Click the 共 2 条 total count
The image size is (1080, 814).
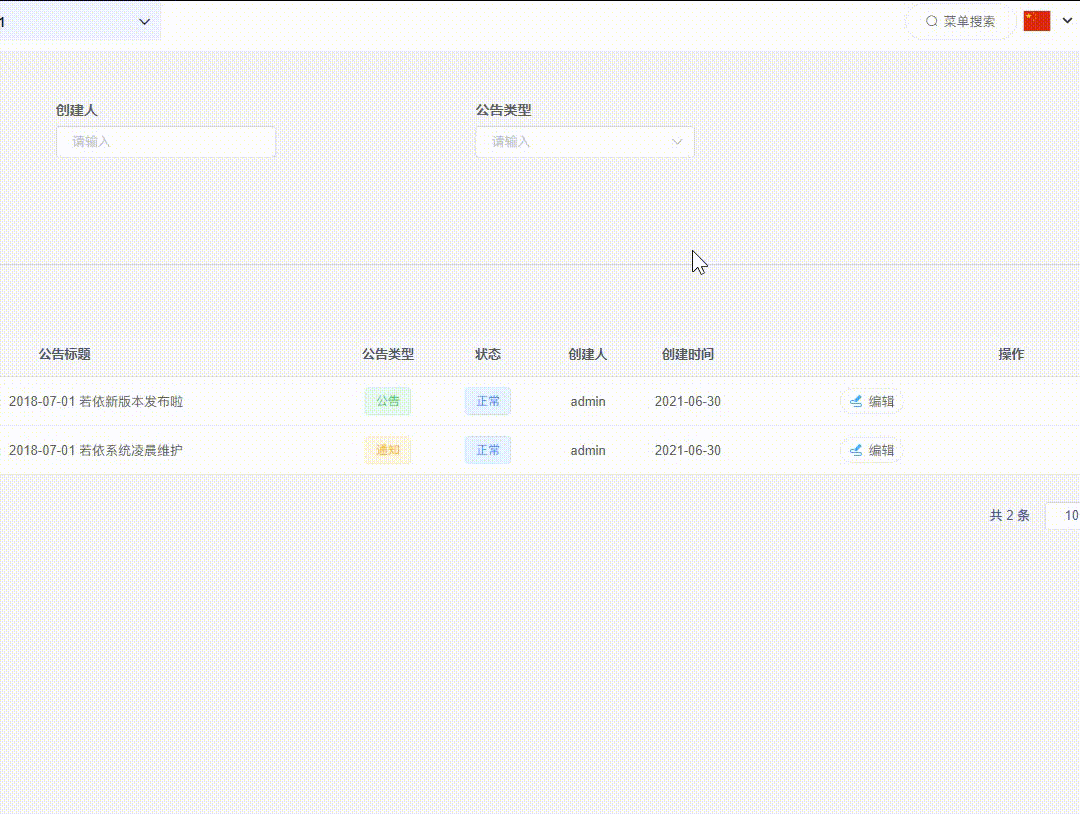coord(1009,515)
